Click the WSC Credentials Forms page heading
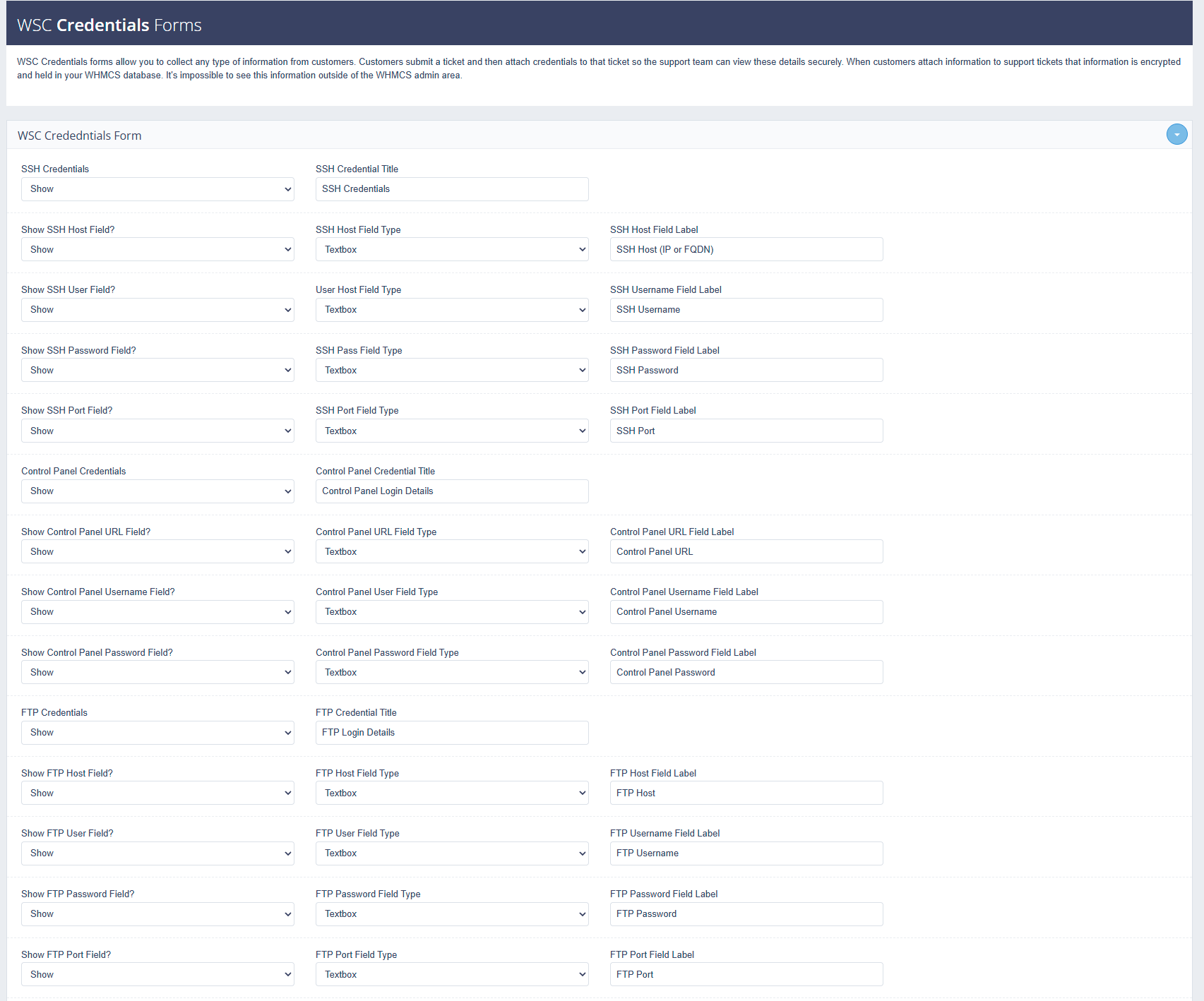Image resolution: width=1204 pixels, height=1001 pixels. coord(109,25)
